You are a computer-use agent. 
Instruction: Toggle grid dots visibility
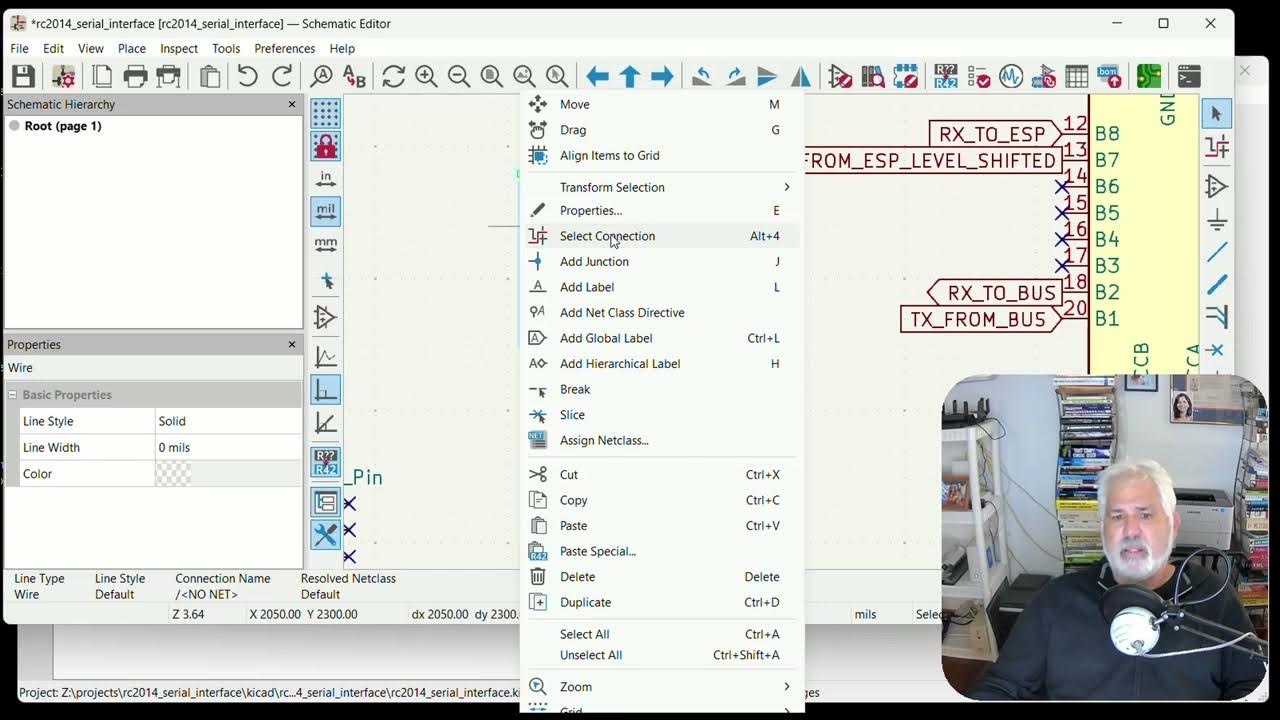pyautogui.click(x=325, y=111)
